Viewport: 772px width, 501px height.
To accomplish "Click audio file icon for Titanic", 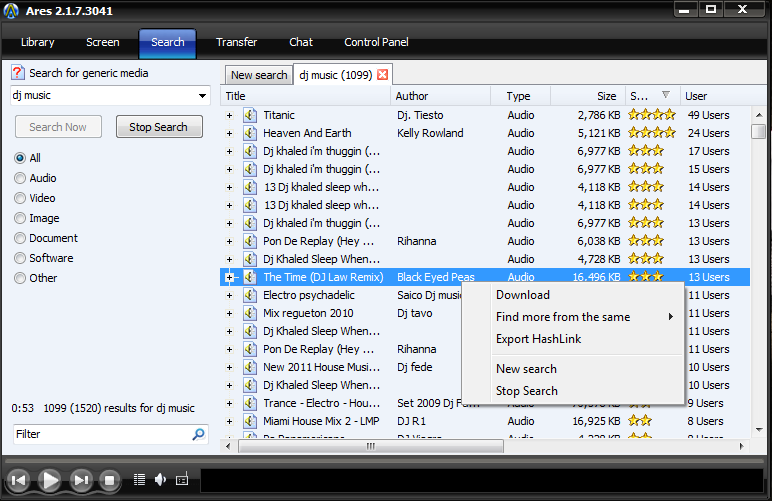I will 250,115.
